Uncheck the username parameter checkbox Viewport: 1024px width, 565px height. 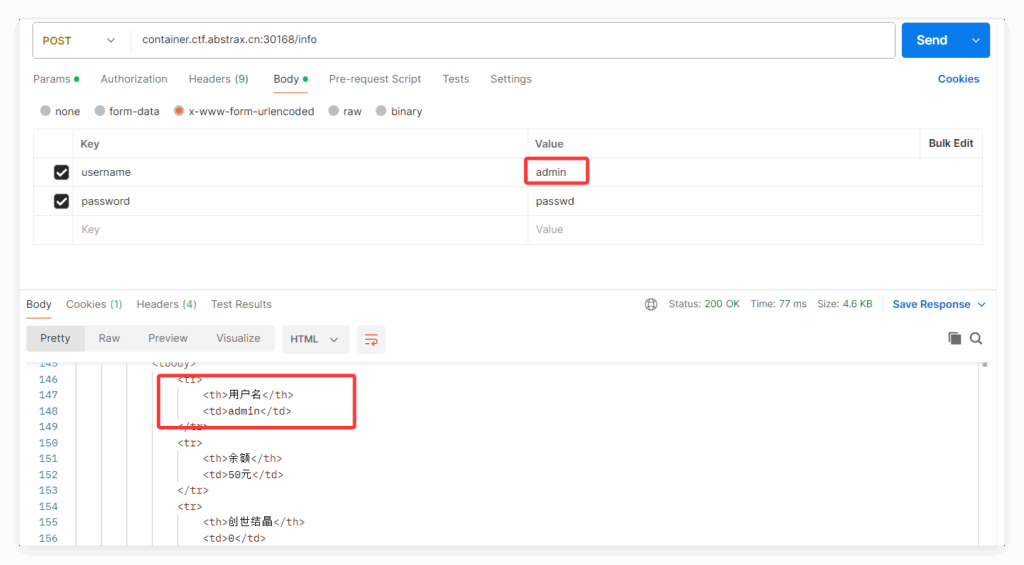pos(61,172)
